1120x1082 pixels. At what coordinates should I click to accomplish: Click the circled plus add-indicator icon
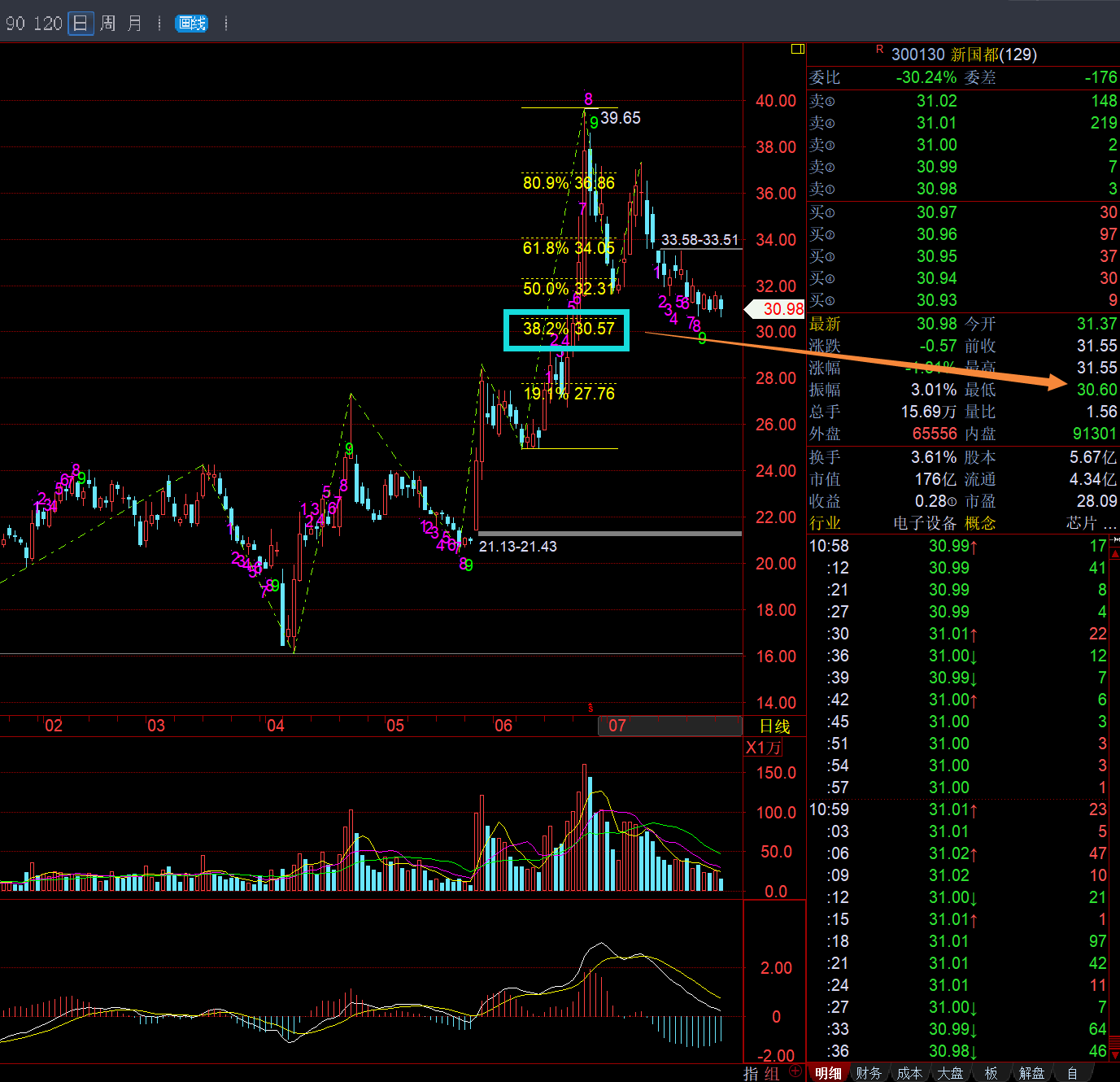click(795, 1071)
